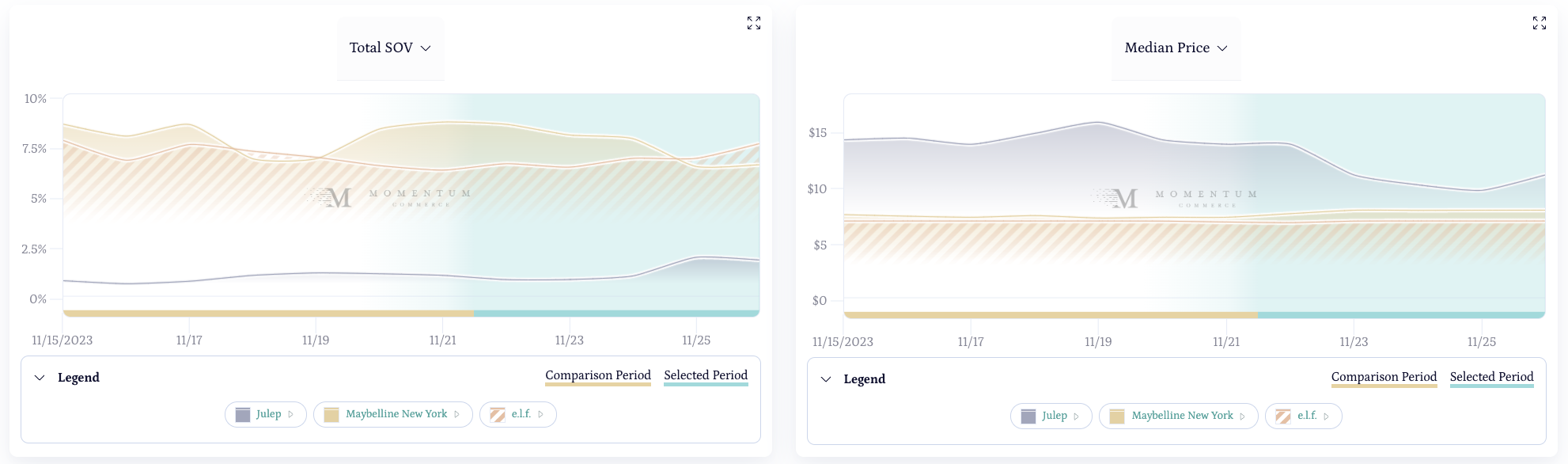1568x464 pixels.
Task: Expand the Total SOV chart to fullscreen
Action: (x=754, y=23)
